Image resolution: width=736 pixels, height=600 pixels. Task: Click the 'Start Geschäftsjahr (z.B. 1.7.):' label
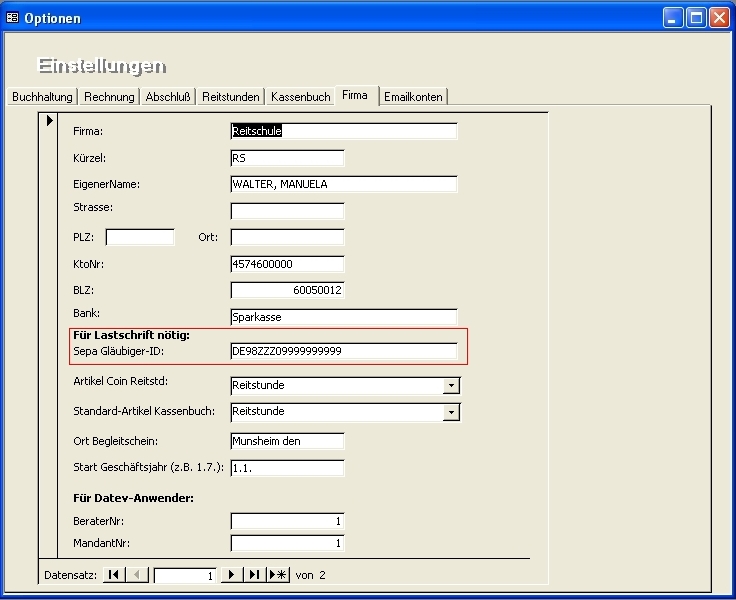148,467
